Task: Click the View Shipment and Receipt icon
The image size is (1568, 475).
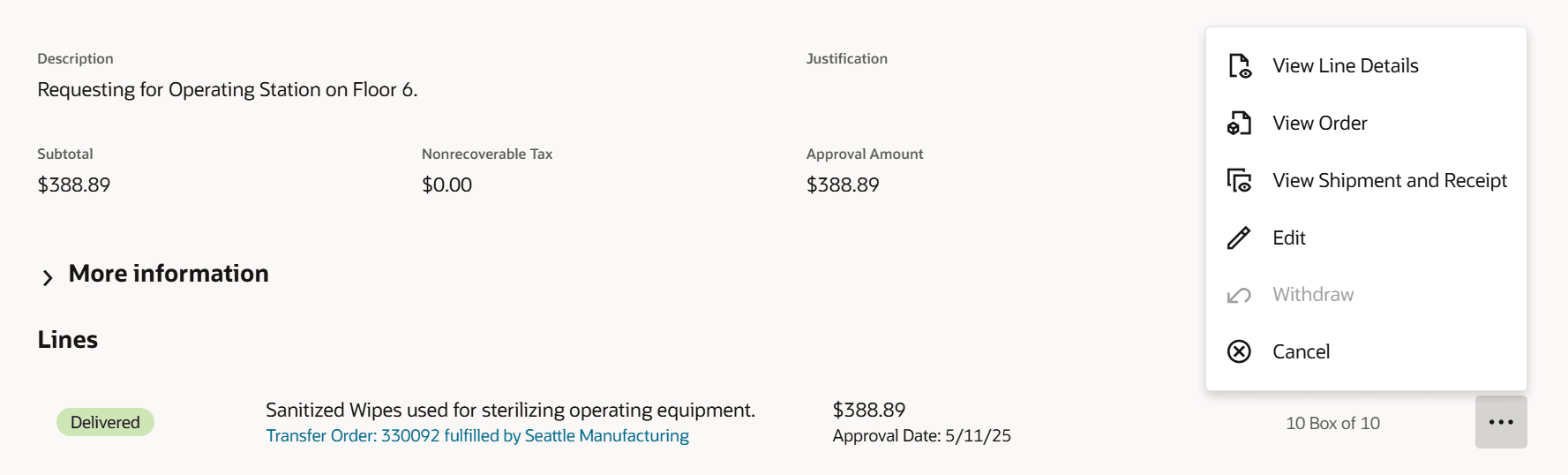Action: click(1239, 181)
